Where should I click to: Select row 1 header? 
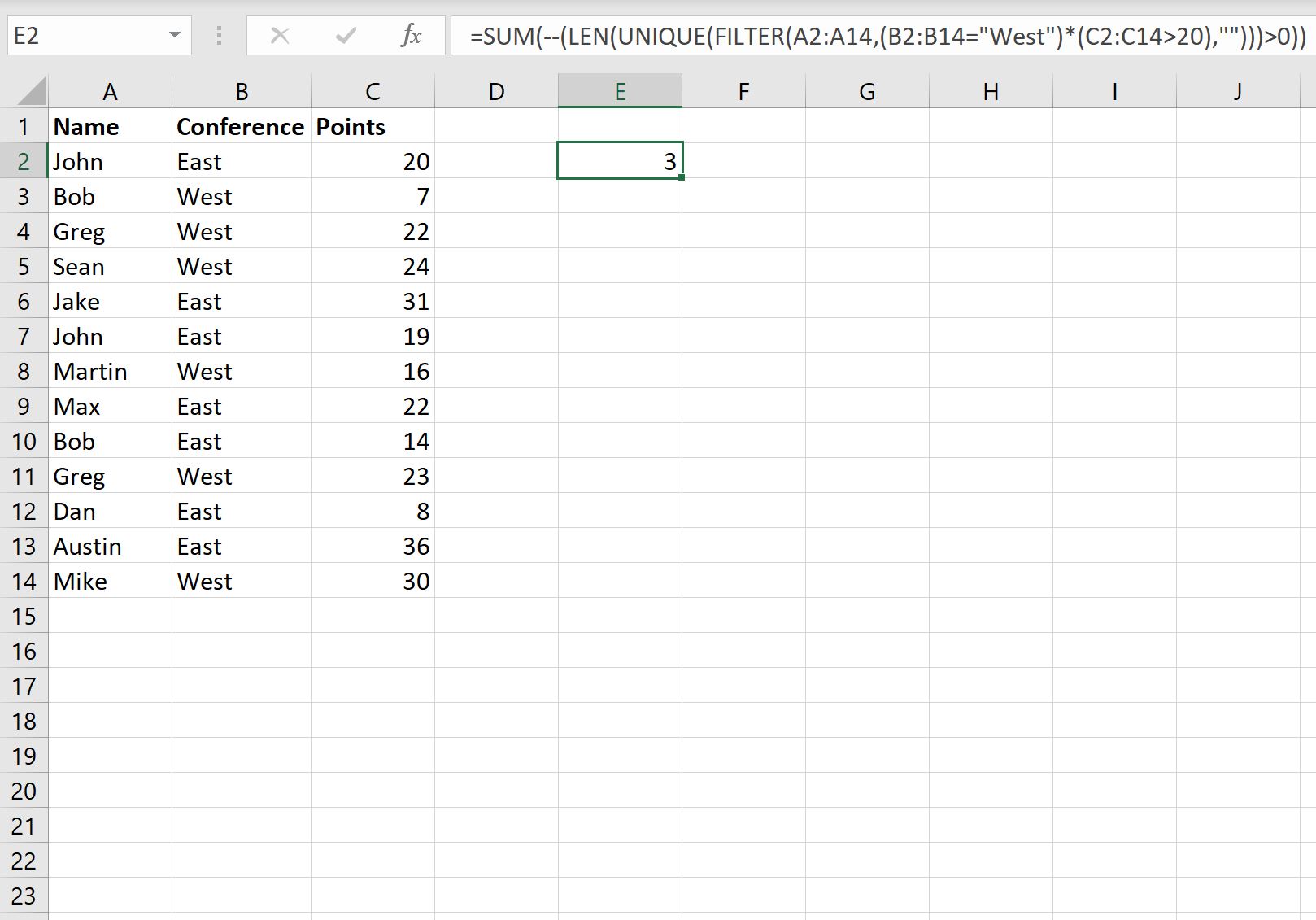tap(24, 127)
